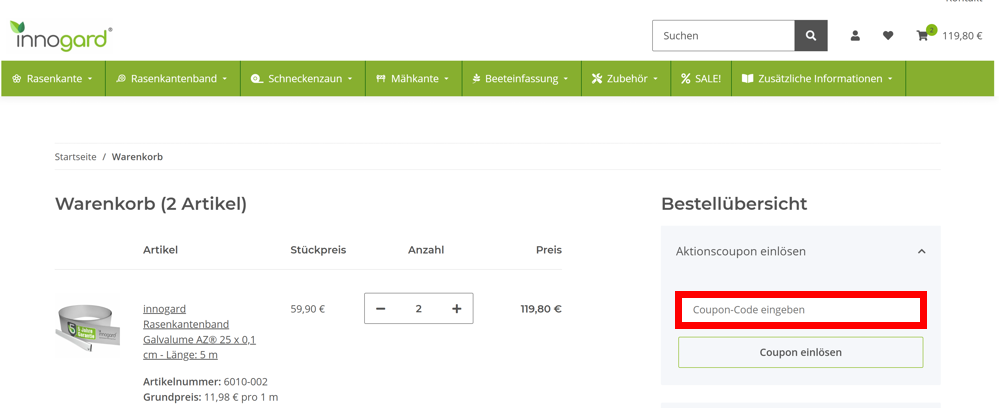Click the Stückpreis 59,90 € text
This screenshot has height=408, width=999.
click(x=308, y=309)
